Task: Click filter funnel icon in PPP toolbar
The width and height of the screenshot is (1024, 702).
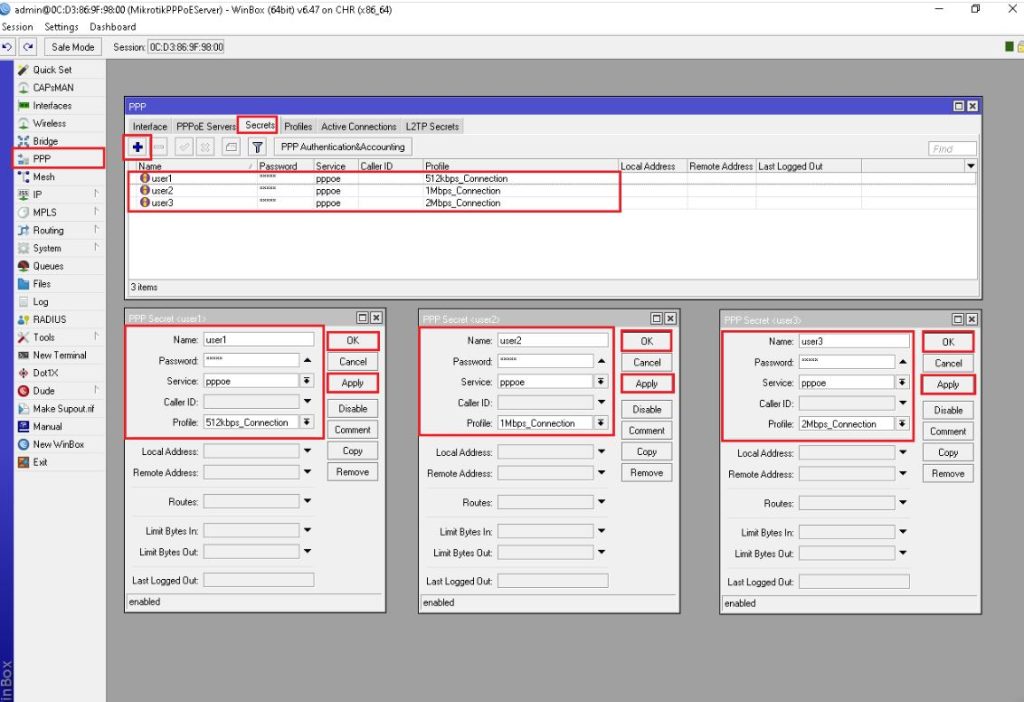Action: point(257,148)
